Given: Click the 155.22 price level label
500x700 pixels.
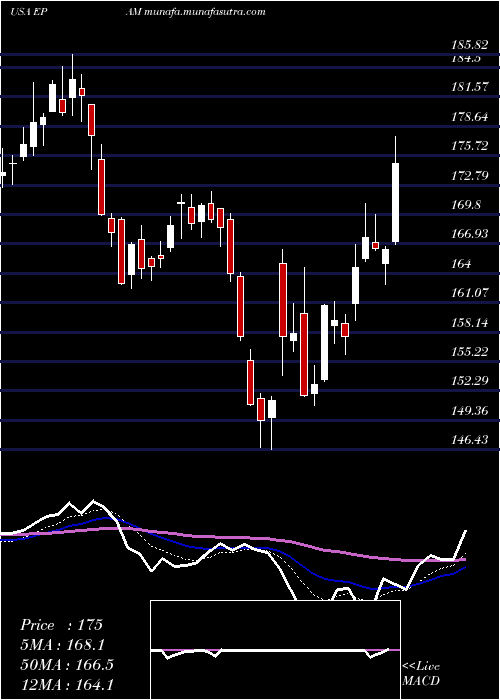Looking at the screenshot, I should coord(470,351).
